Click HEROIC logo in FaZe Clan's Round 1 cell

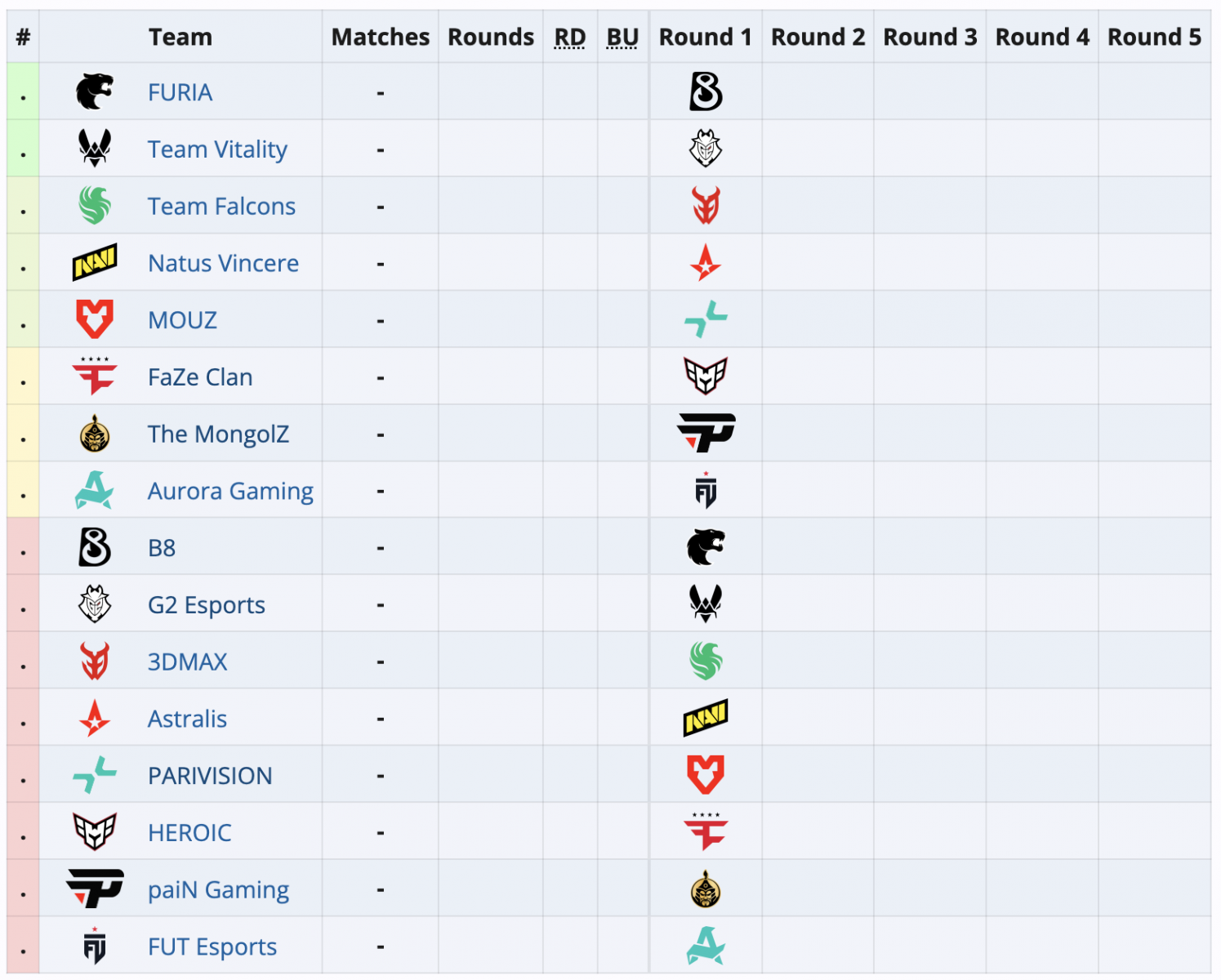pyautogui.click(x=706, y=376)
